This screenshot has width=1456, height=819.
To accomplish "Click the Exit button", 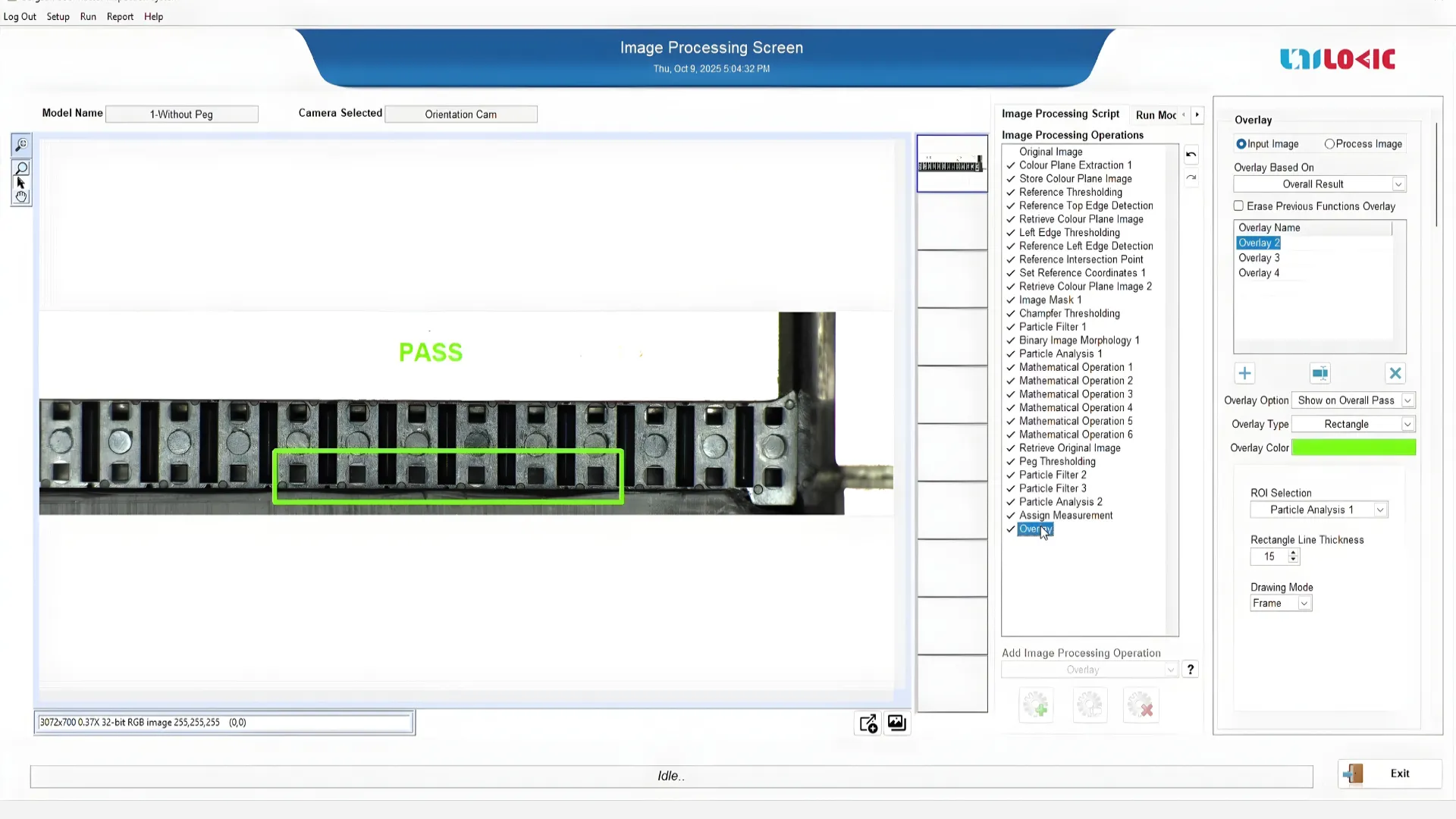I will coord(1389,773).
